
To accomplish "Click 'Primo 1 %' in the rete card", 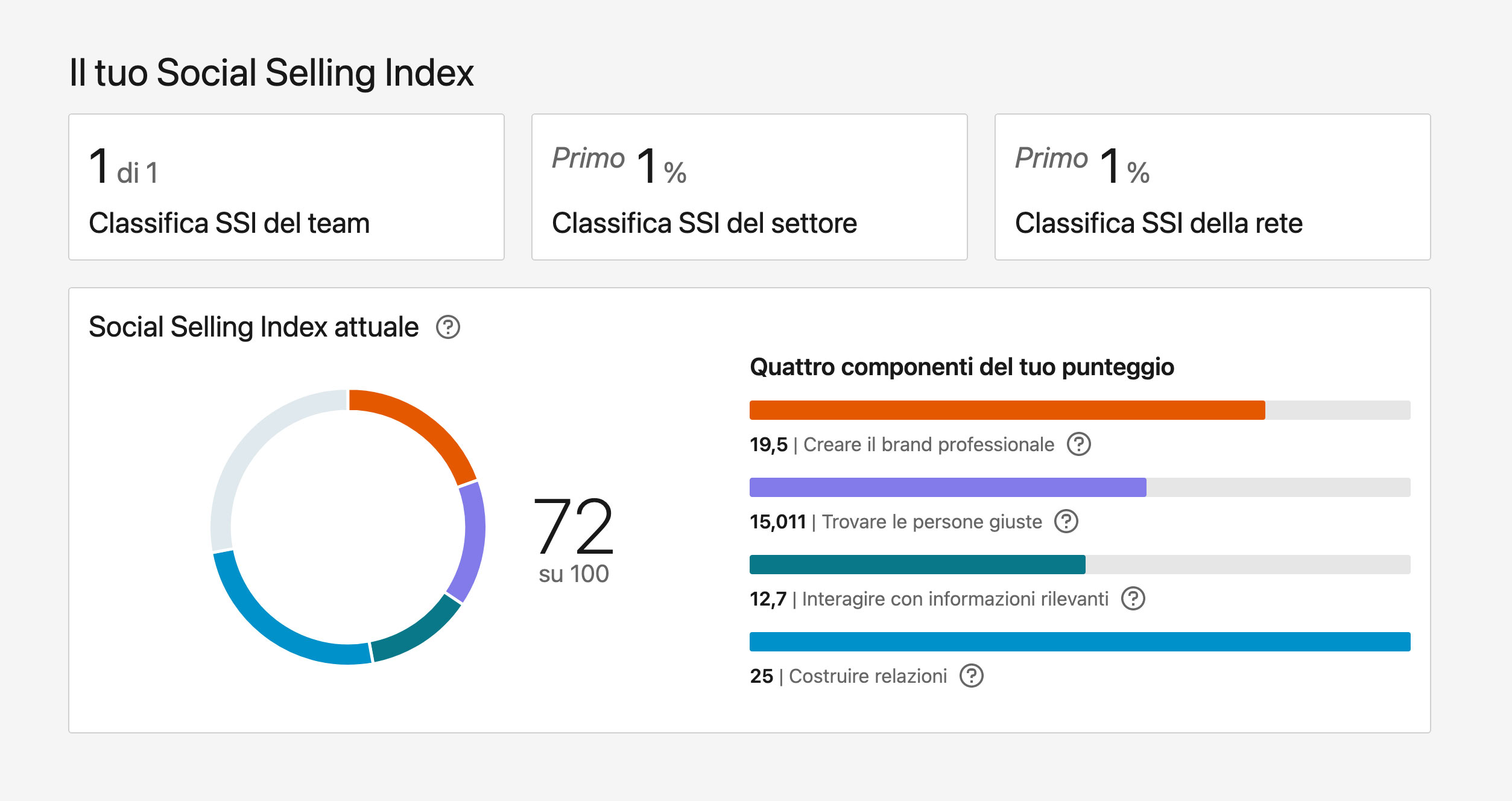I will point(1083,165).
